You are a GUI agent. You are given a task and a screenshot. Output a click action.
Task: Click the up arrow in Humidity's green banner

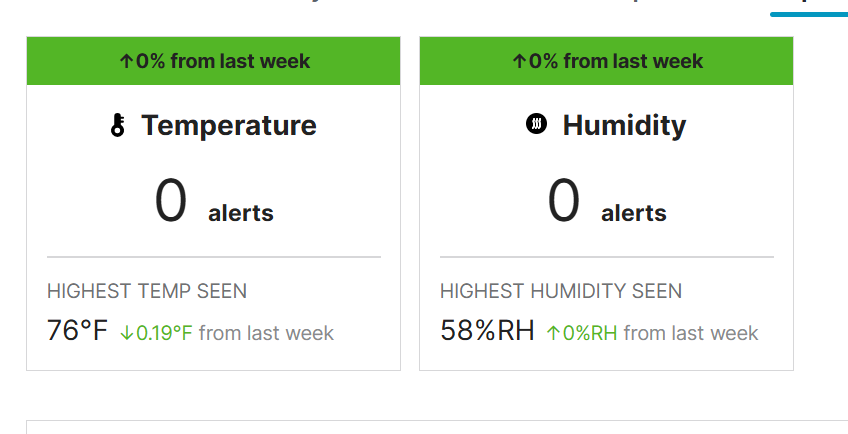coord(519,62)
